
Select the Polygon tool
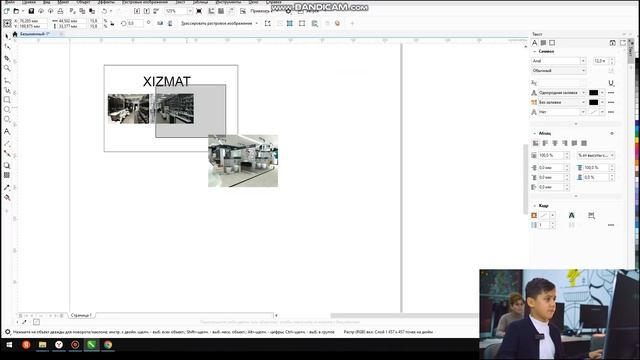[7, 120]
